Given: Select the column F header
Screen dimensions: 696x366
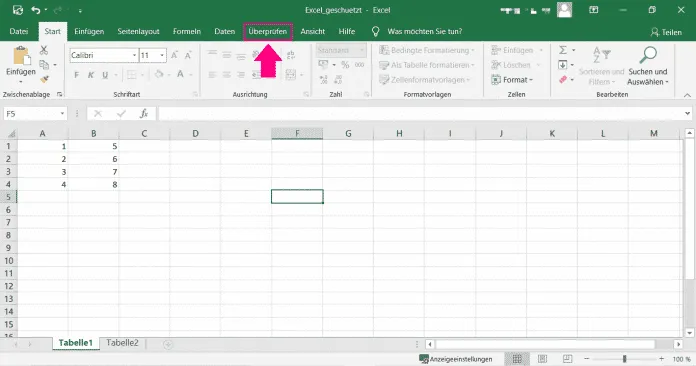Looking at the screenshot, I should 297,134.
